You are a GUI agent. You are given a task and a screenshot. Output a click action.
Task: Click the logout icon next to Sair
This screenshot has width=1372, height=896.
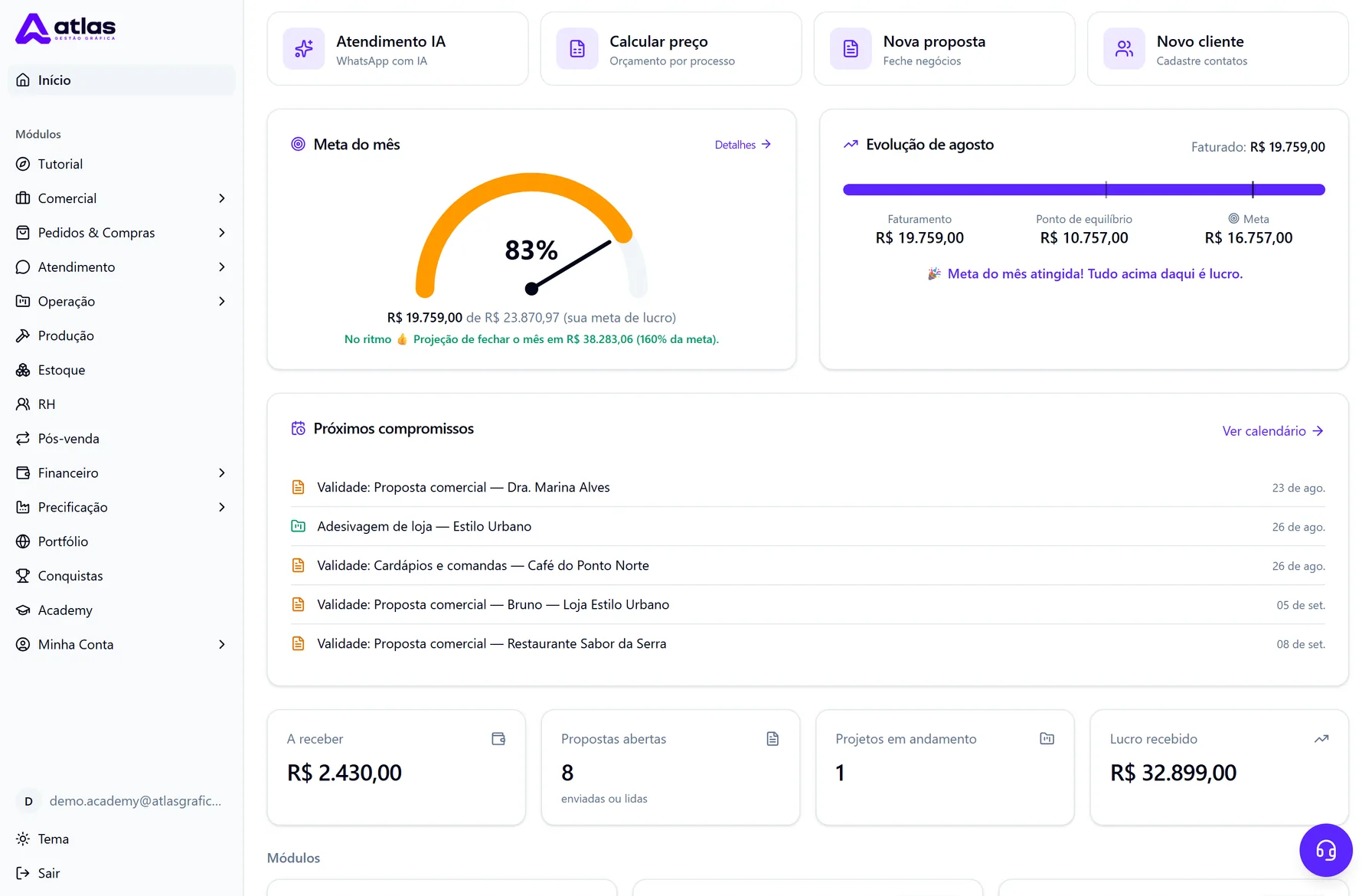click(x=23, y=873)
